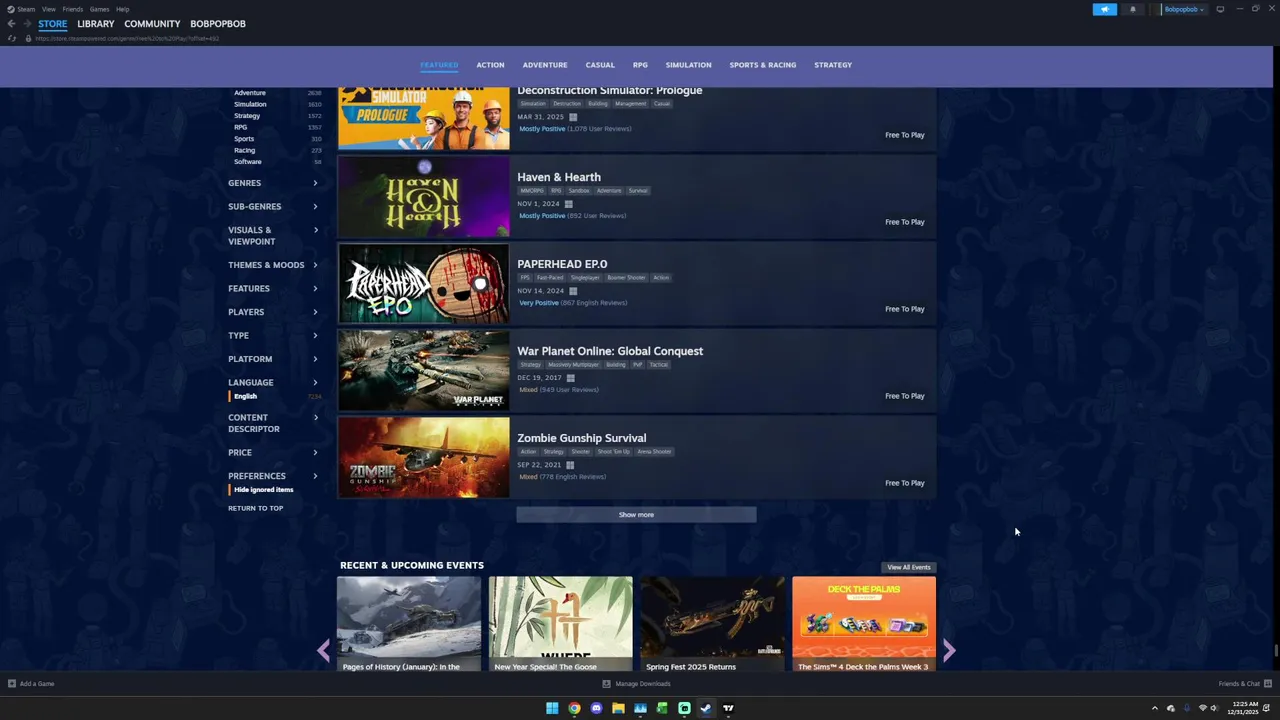Click the Windows platform icon for Zombie Gunship Survival
This screenshot has height=720, width=1280.
[570, 465]
